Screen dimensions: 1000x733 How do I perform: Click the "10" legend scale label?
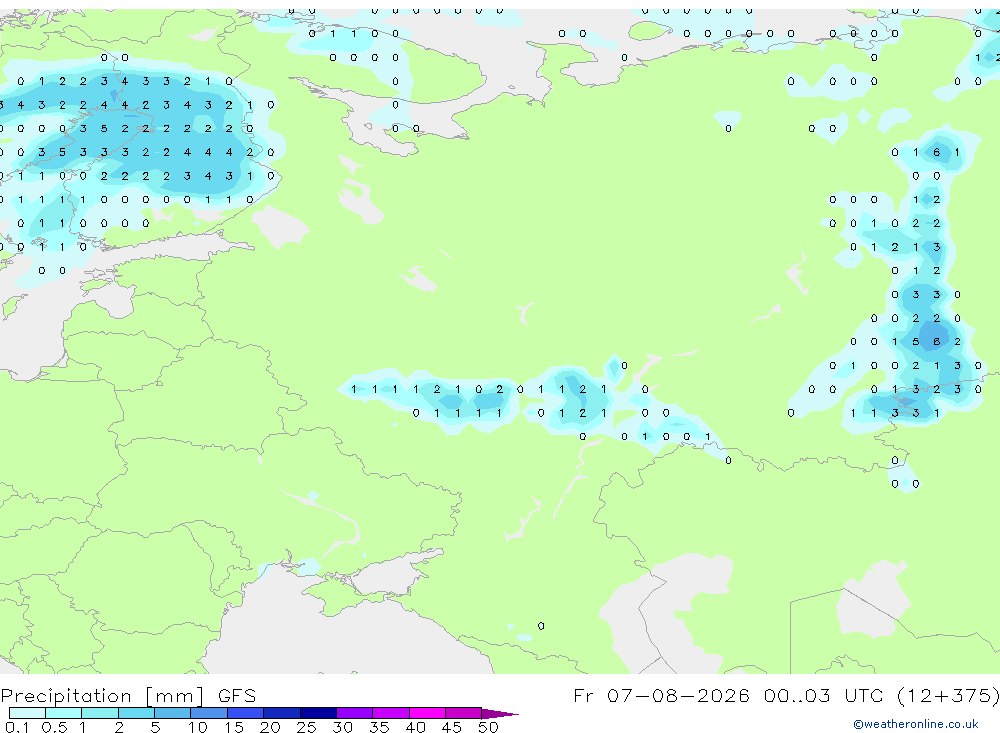pos(198,727)
